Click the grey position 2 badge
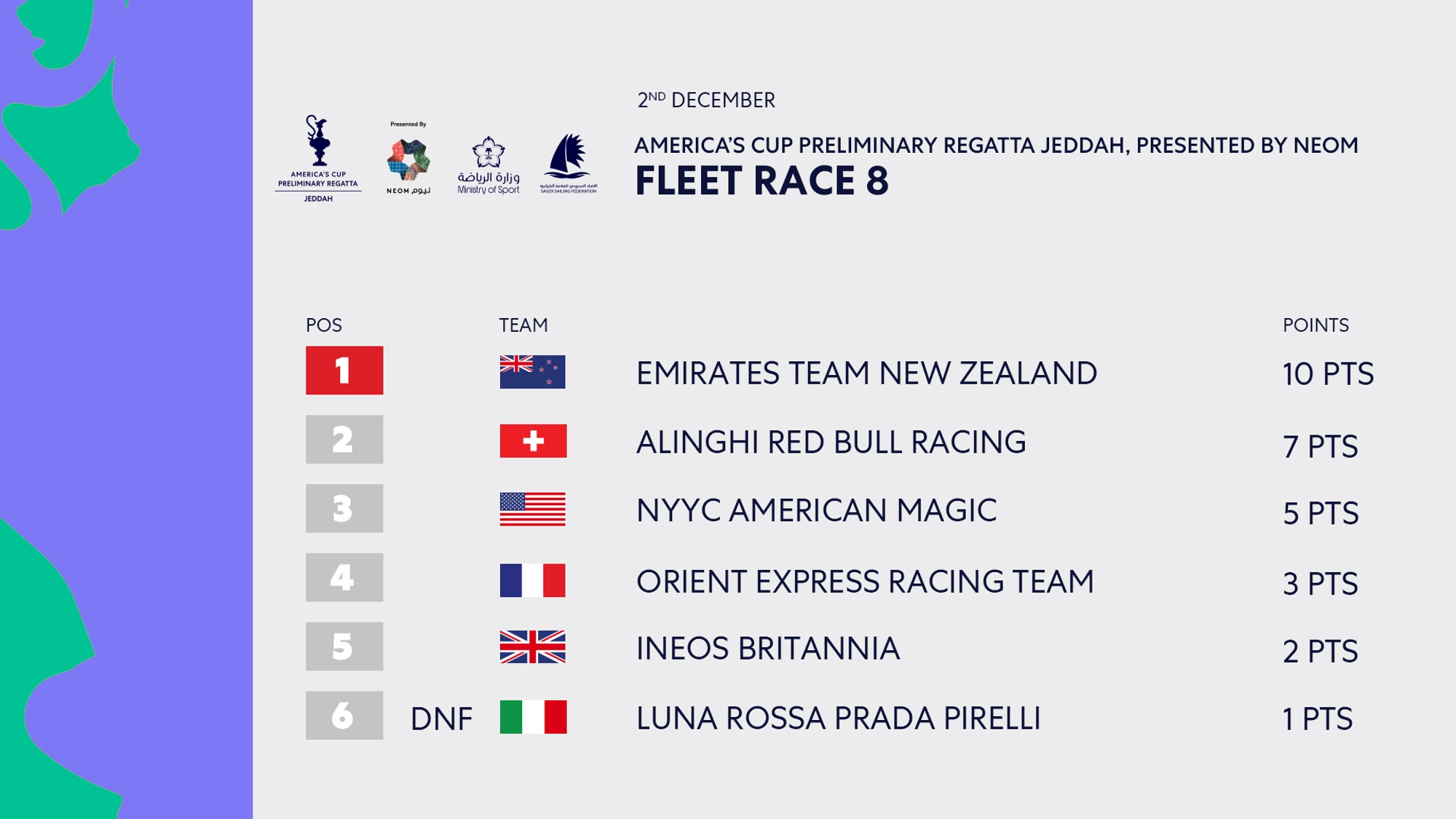The height and width of the screenshot is (819, 1456). [x=344, y=440]
